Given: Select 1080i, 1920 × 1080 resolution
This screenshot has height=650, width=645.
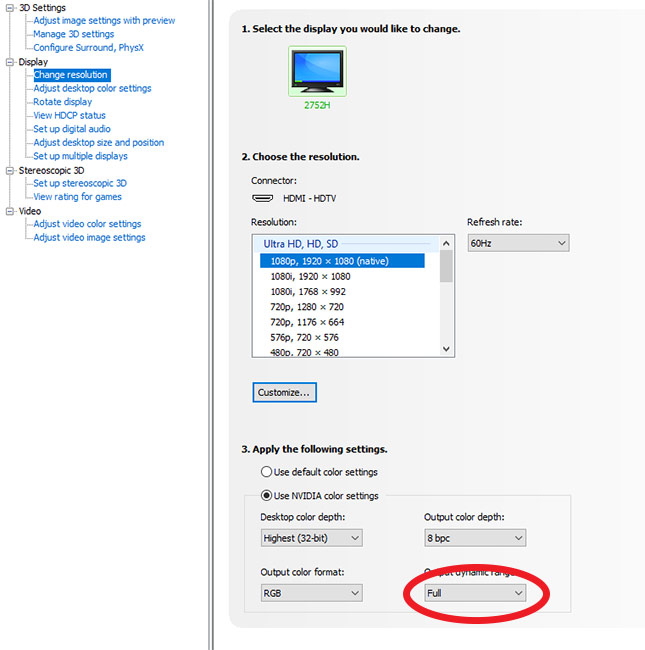Looking at the screenshot, I should (x=310, y=276).
